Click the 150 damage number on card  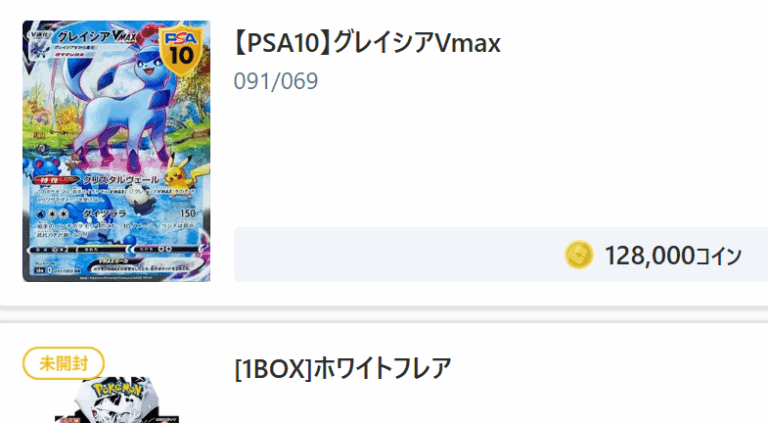coord(188,213)
